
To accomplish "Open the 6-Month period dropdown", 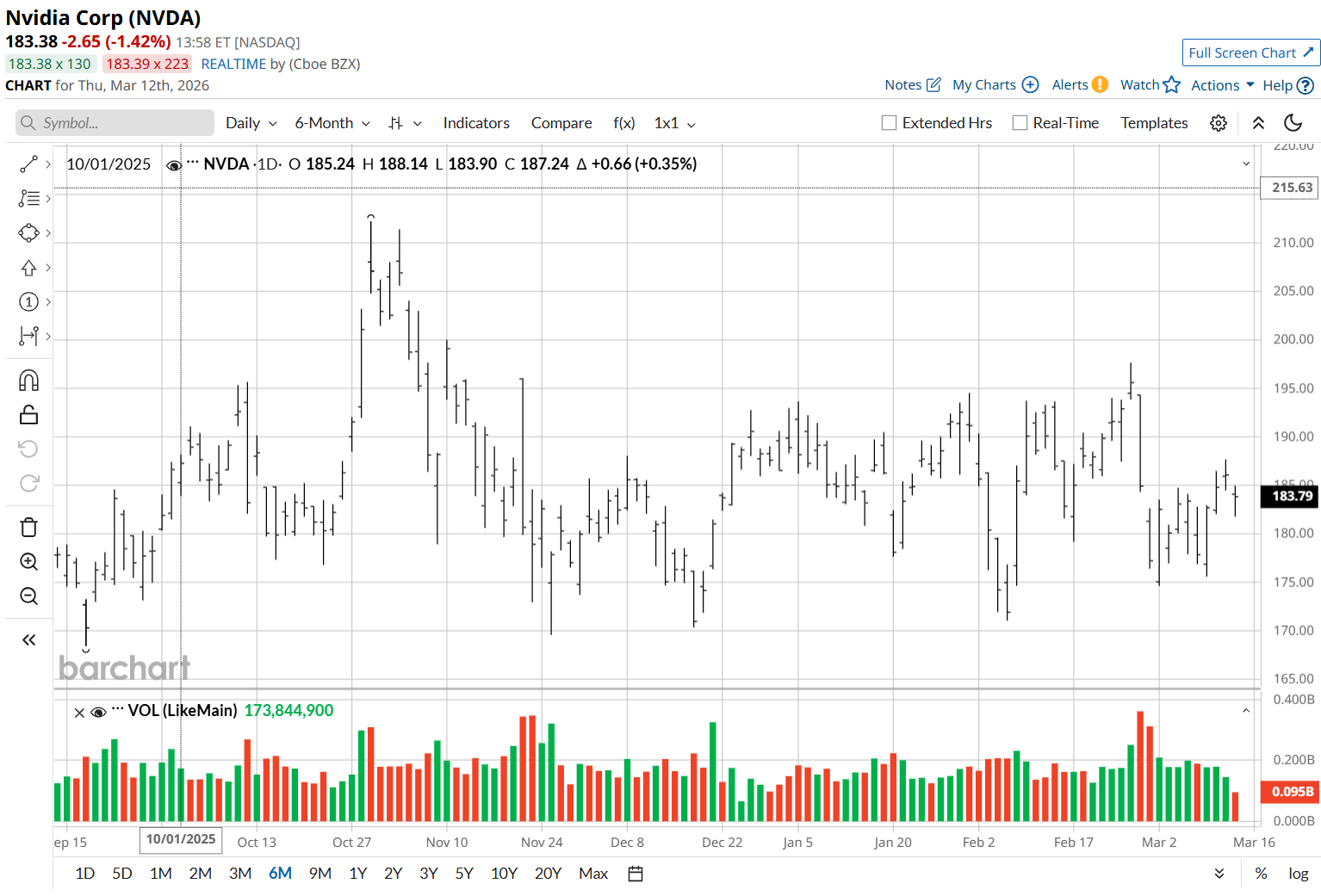I will 332,123.
